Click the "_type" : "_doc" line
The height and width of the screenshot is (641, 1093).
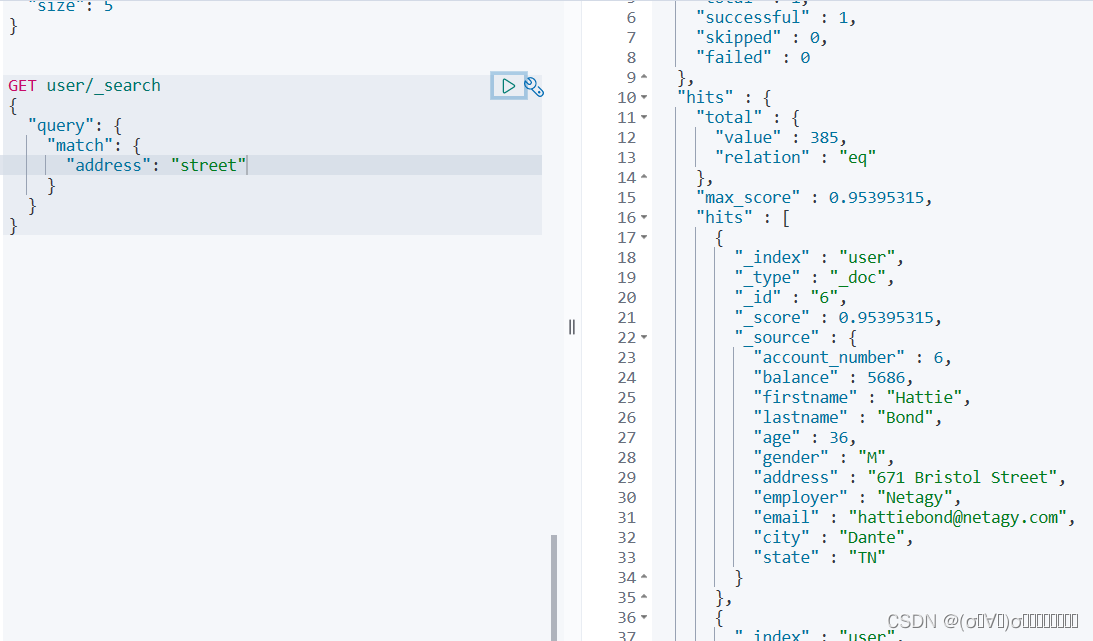(x=814, y=277)
